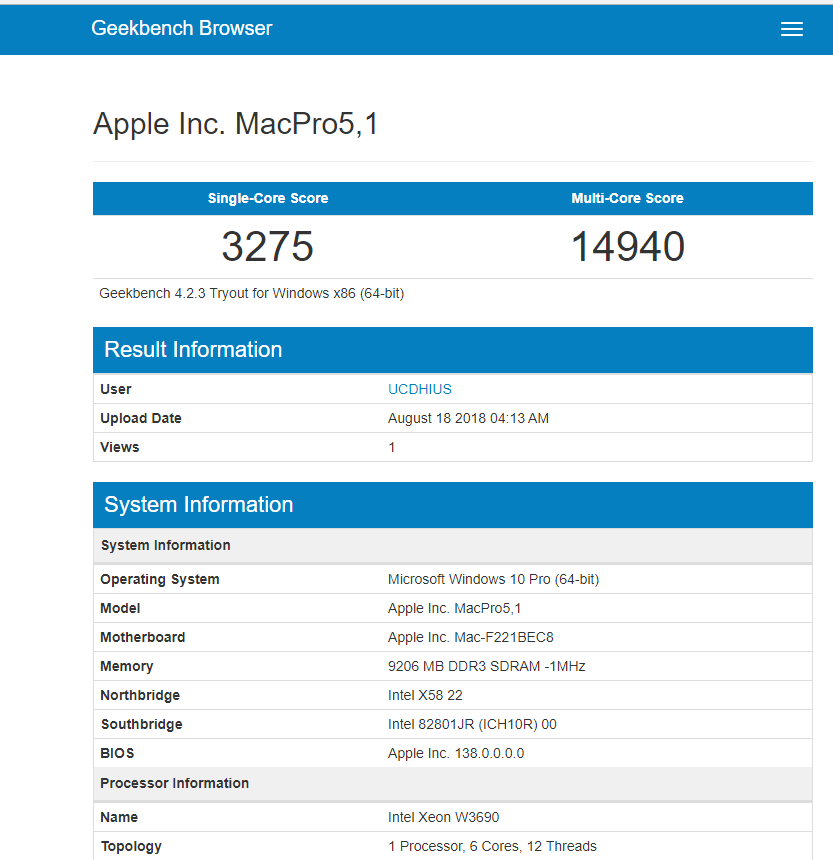Click the Geekbench Browser logo
Screen dimensions: 833x860
pyautogui.click(x=181, y=28)
